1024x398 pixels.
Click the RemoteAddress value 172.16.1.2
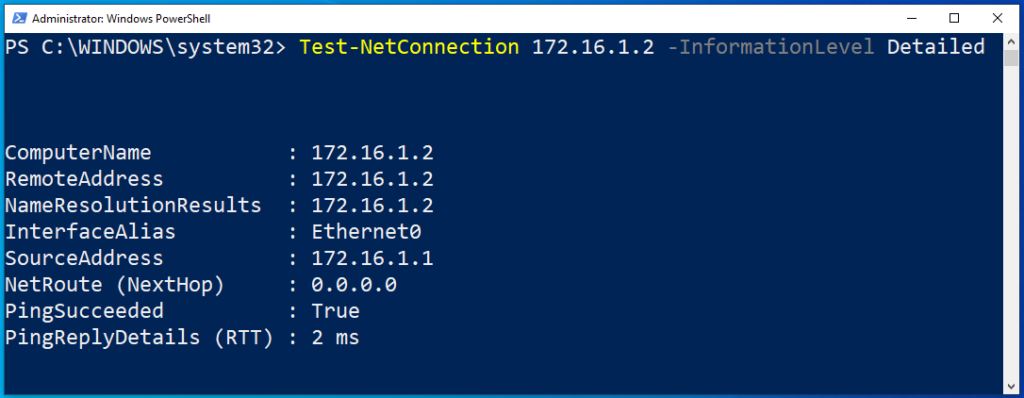click(372, 179)
